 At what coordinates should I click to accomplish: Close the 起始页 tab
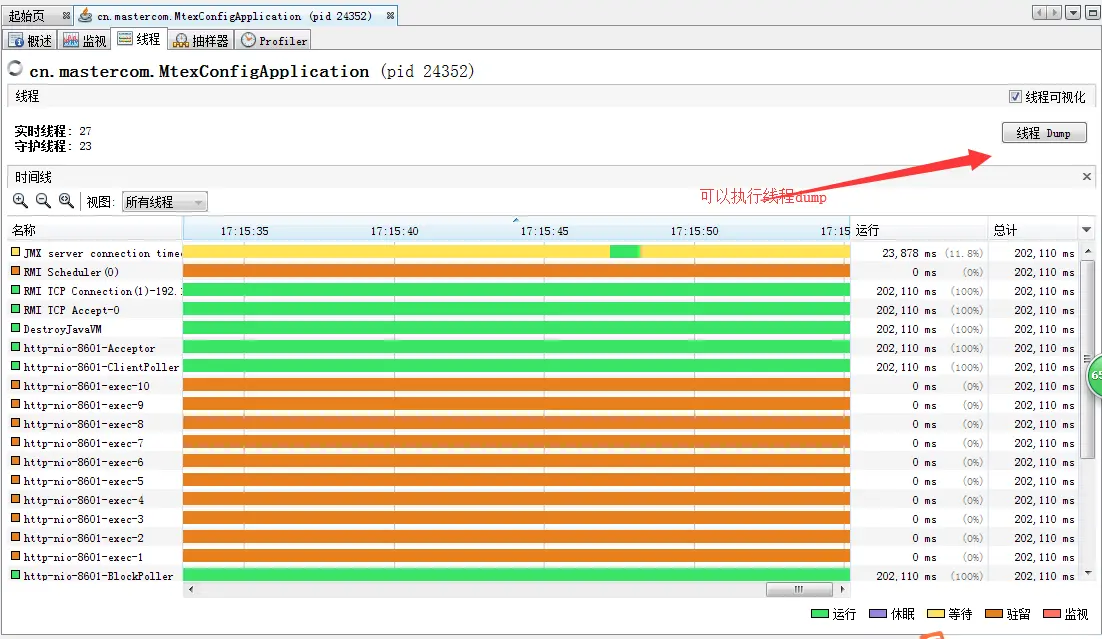pyautogui.click(x=66, y=15)
